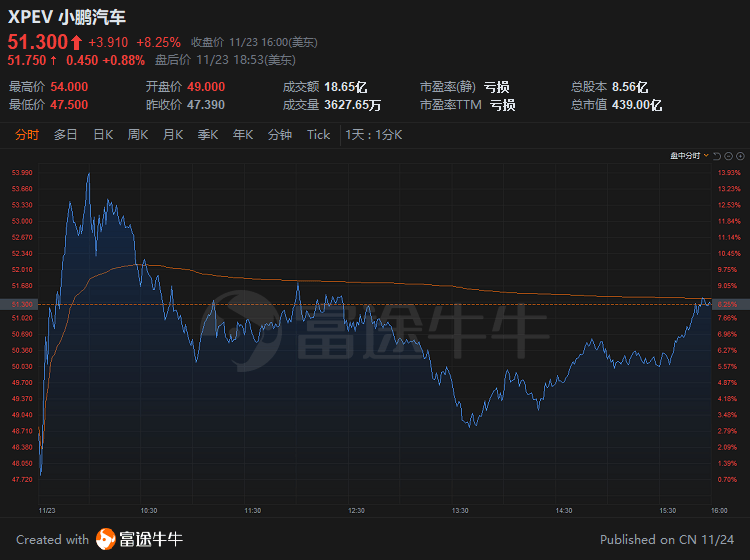Click the 总市值 value 439.00亿

click(637, 105)
